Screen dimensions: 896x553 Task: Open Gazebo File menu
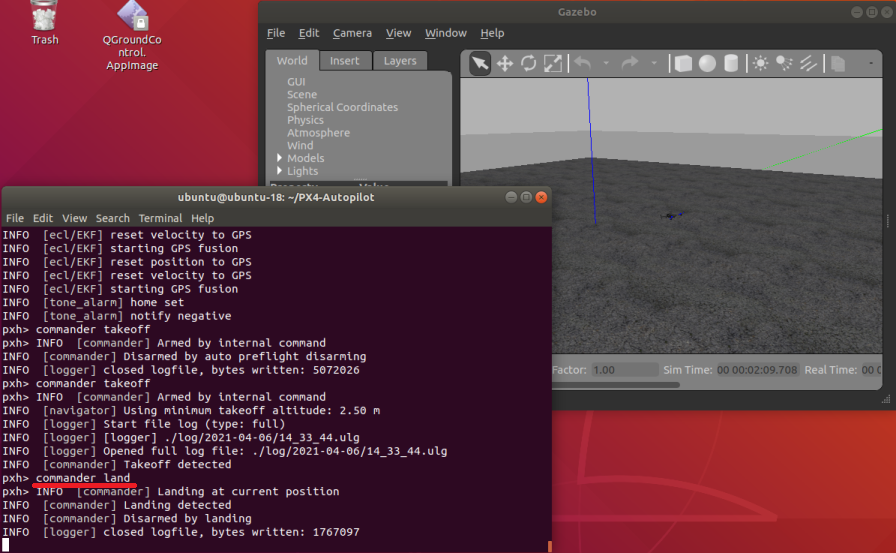pos(276,33)
